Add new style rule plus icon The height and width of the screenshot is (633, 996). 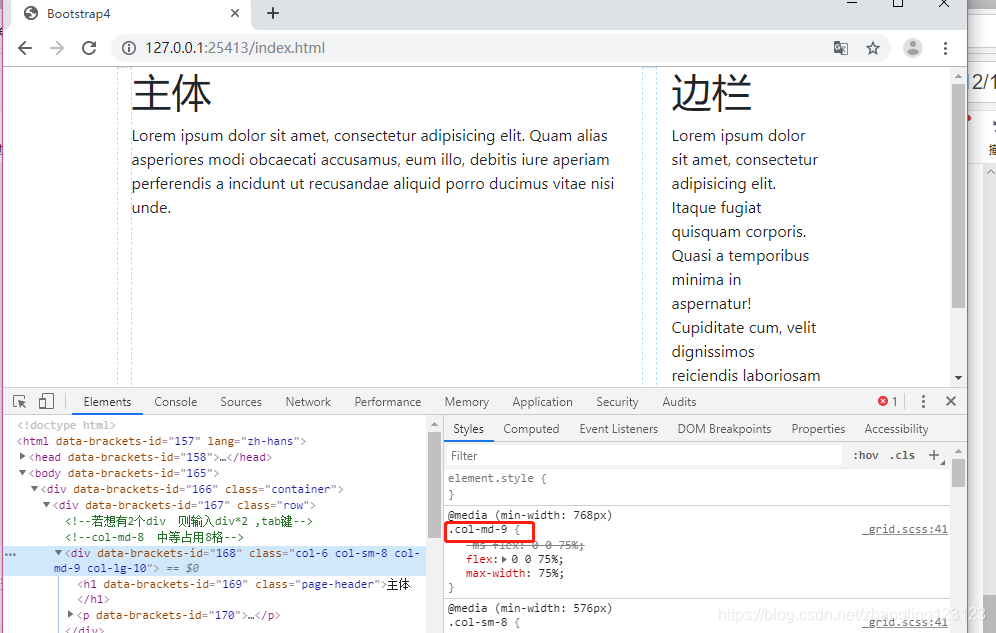(x=934, y=455)
